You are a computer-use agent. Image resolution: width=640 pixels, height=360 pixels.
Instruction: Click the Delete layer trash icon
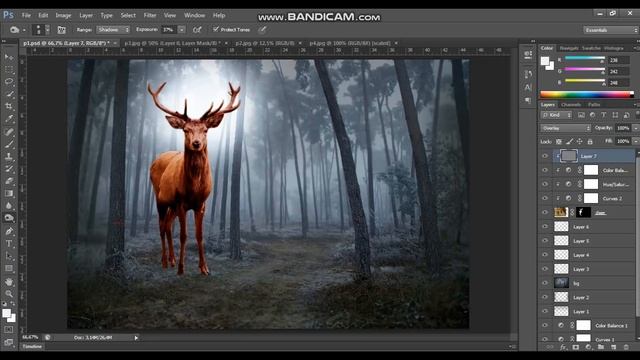(626, 347)
